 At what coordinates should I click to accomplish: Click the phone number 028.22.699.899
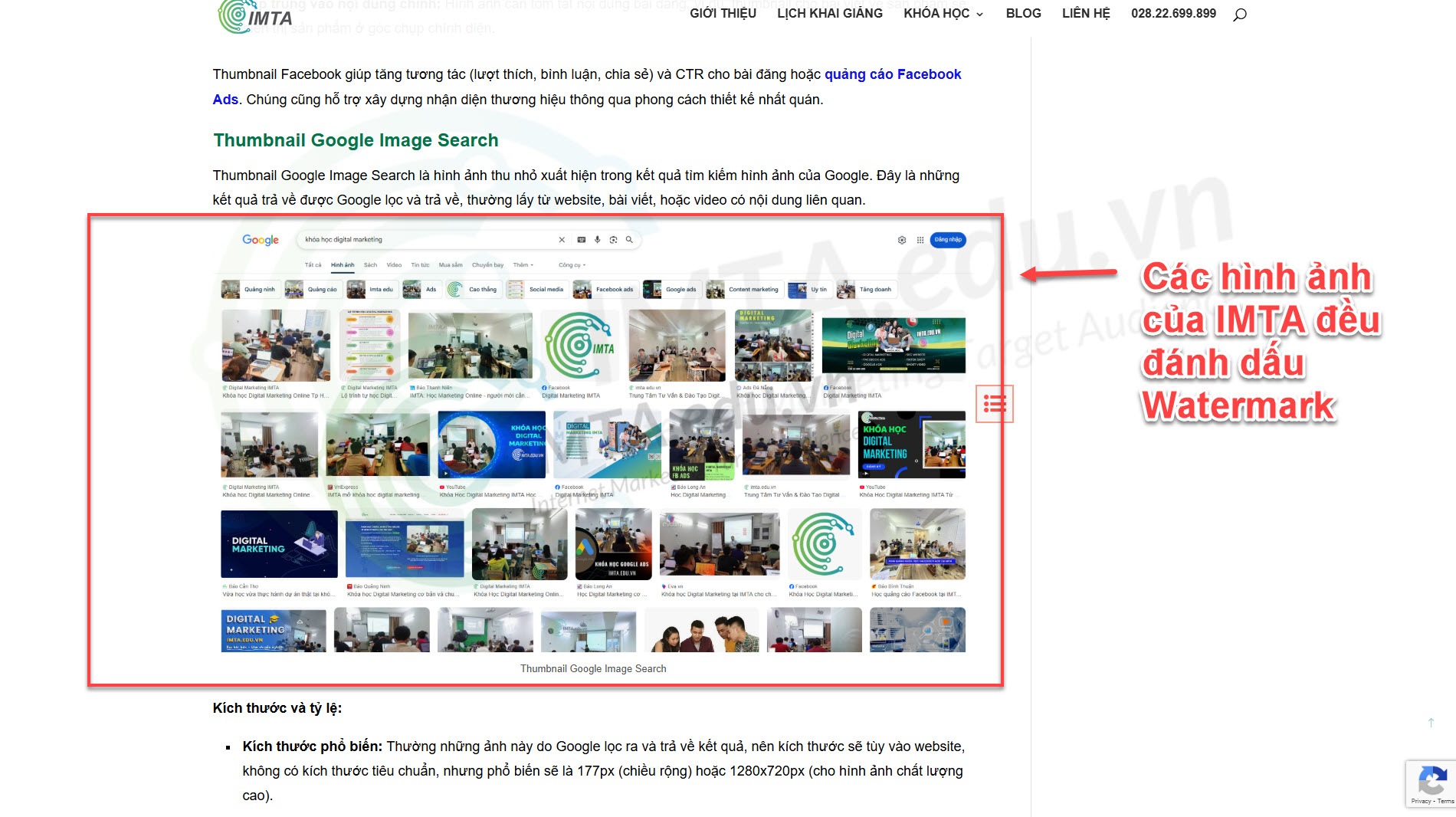point(1173,14)
